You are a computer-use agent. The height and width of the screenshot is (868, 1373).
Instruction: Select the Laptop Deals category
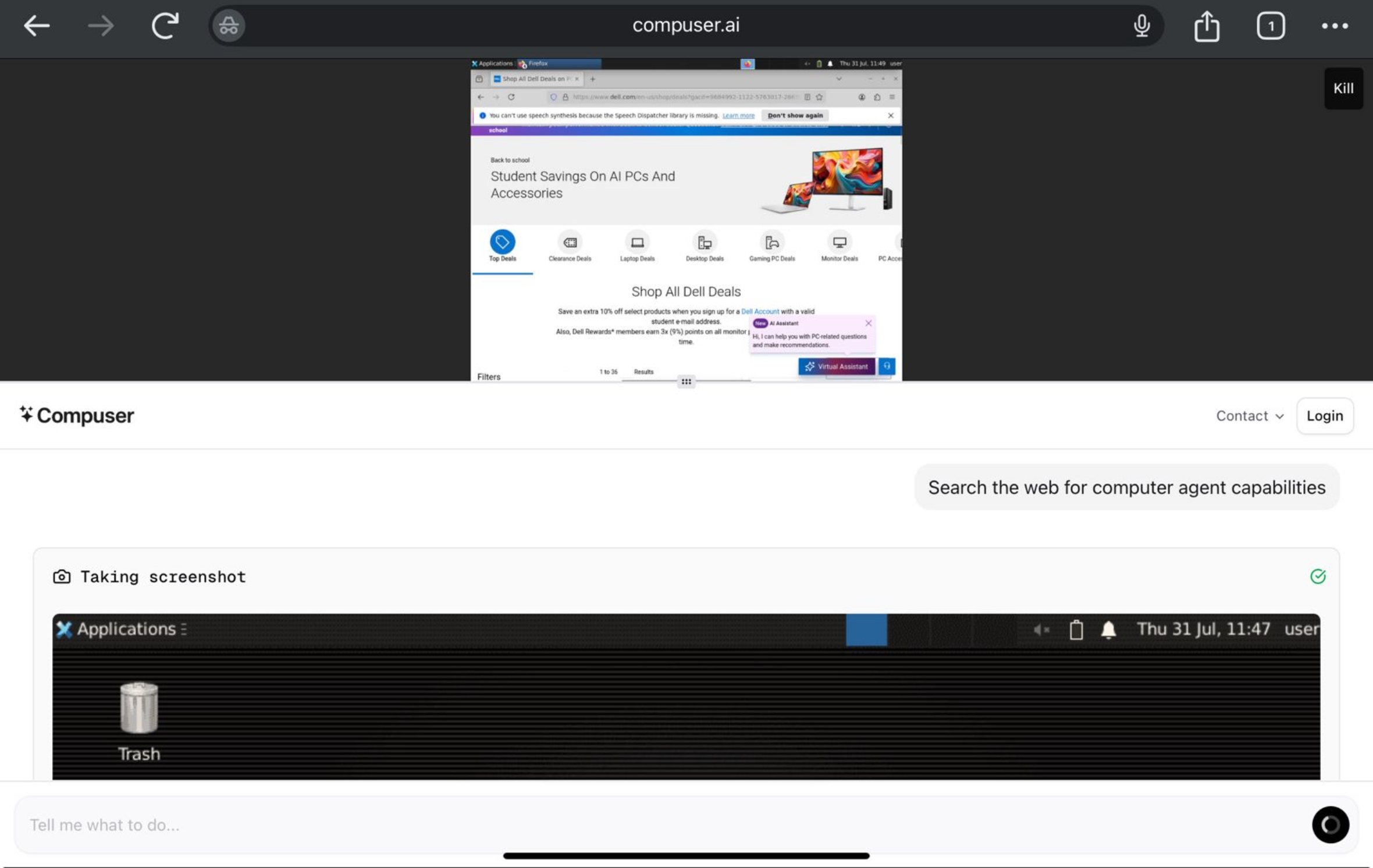point(637,247)
